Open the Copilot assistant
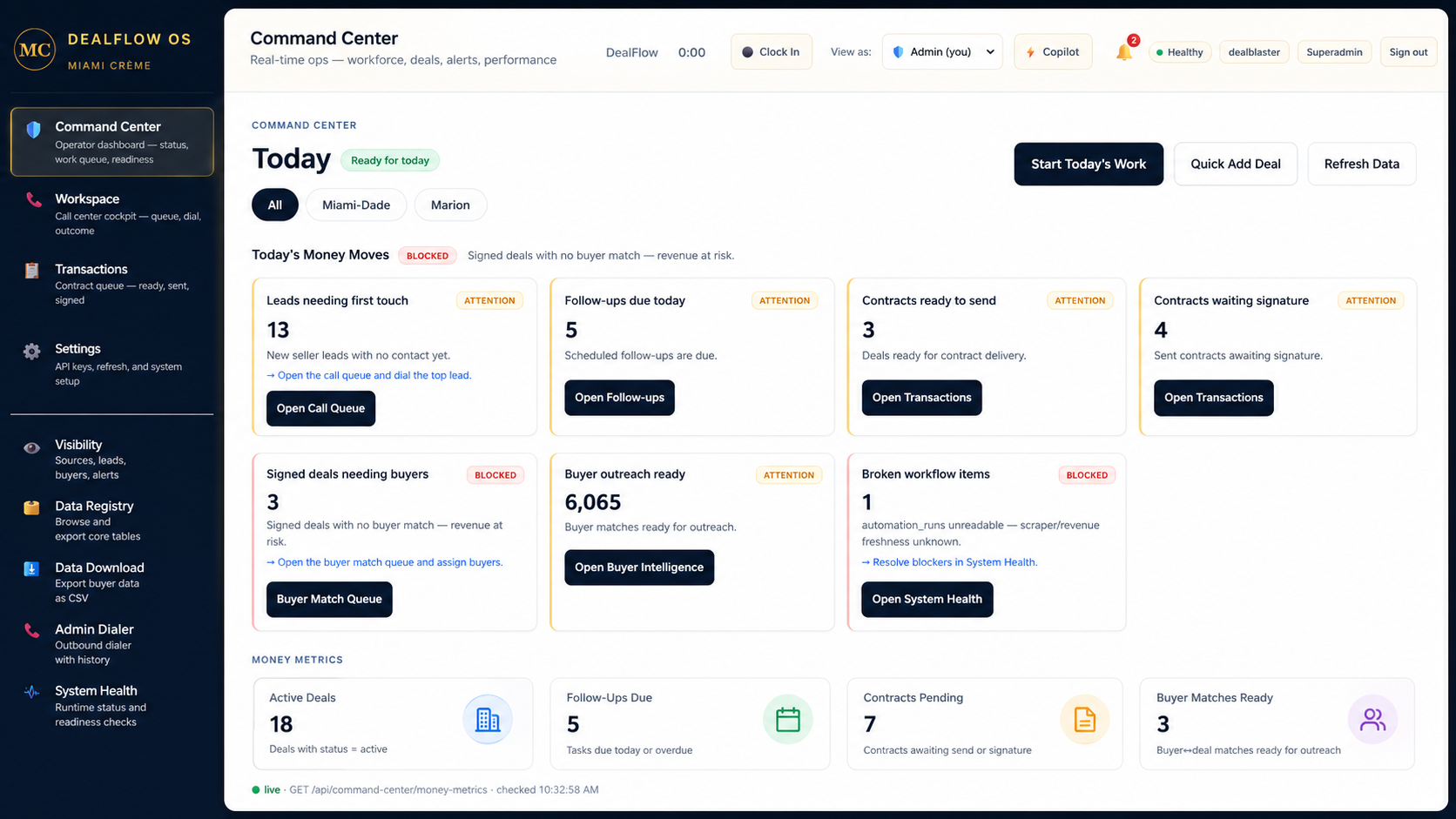Viewport: 1456px width, 819px height. [x=1053, y=52]
